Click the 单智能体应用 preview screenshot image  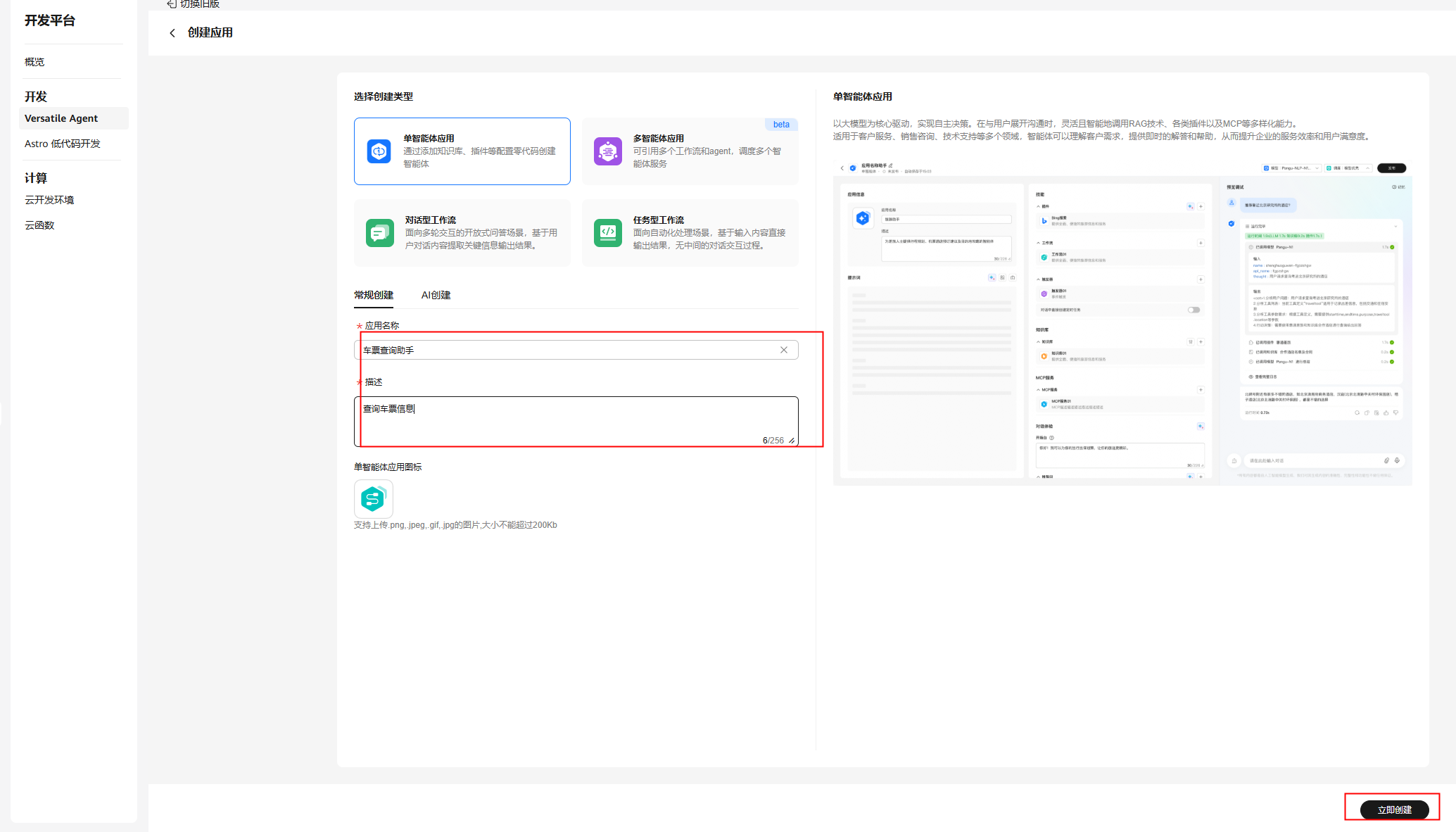(1122, 322)
